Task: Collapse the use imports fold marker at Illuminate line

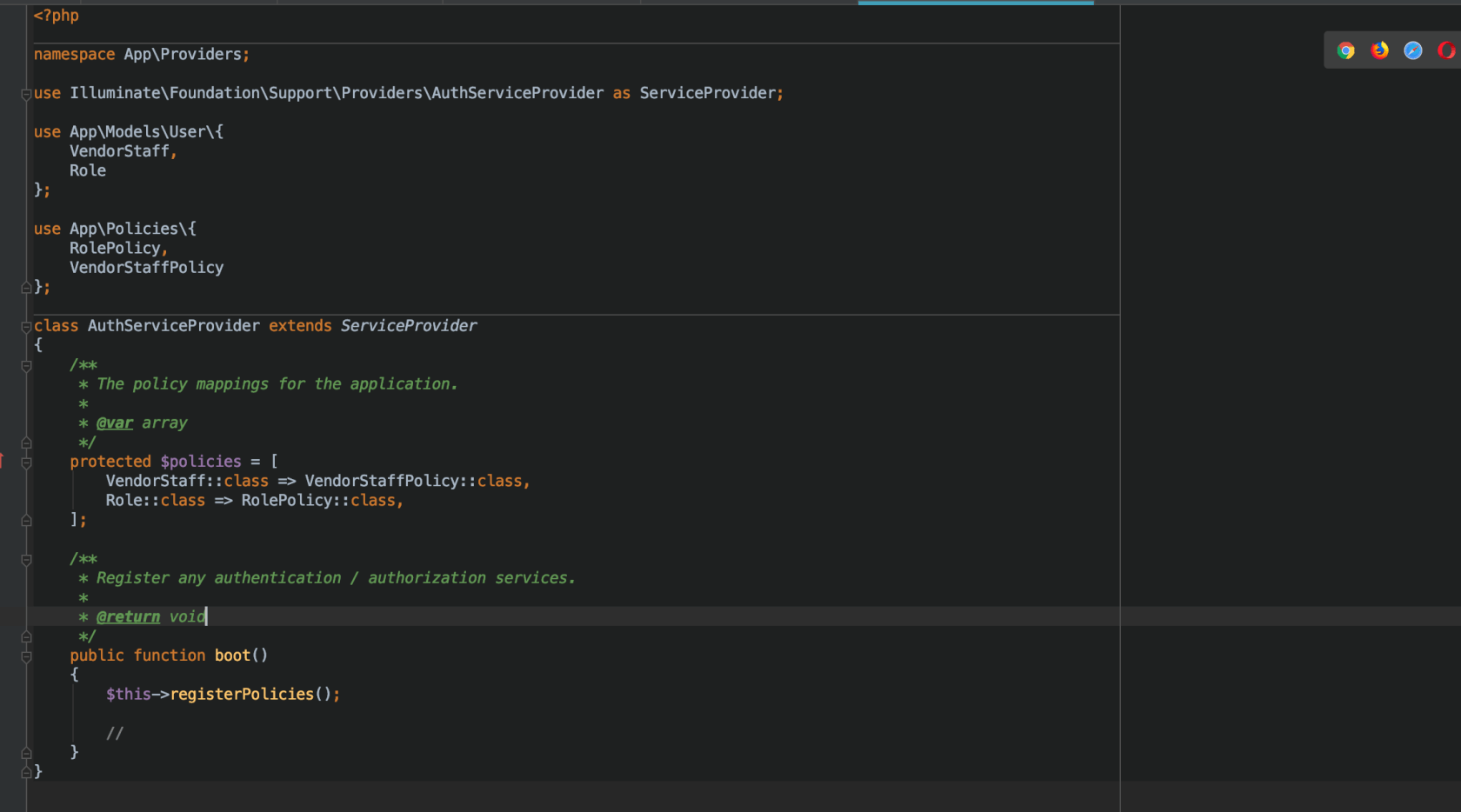Action: [26, 94]
